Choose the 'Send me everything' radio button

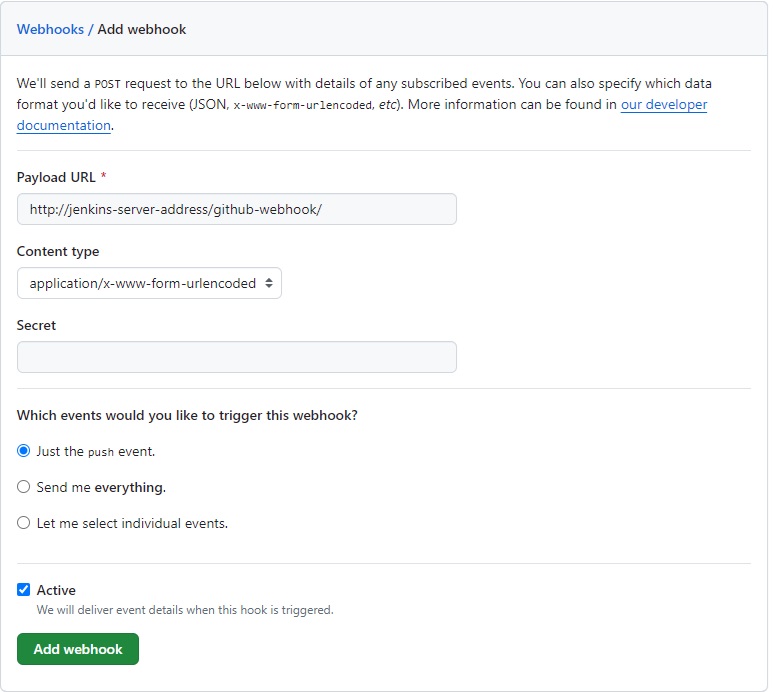pyautogui.click(x=24, y=487)
